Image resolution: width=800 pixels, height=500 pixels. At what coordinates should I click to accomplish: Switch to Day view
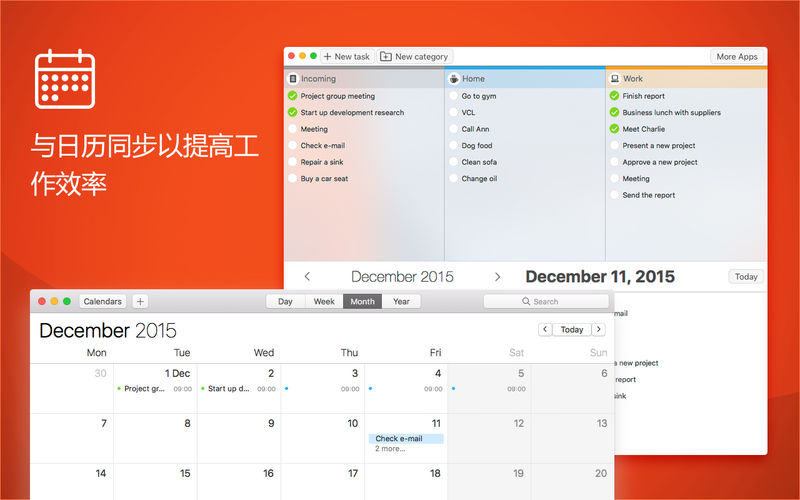click(x=285, y=302)
